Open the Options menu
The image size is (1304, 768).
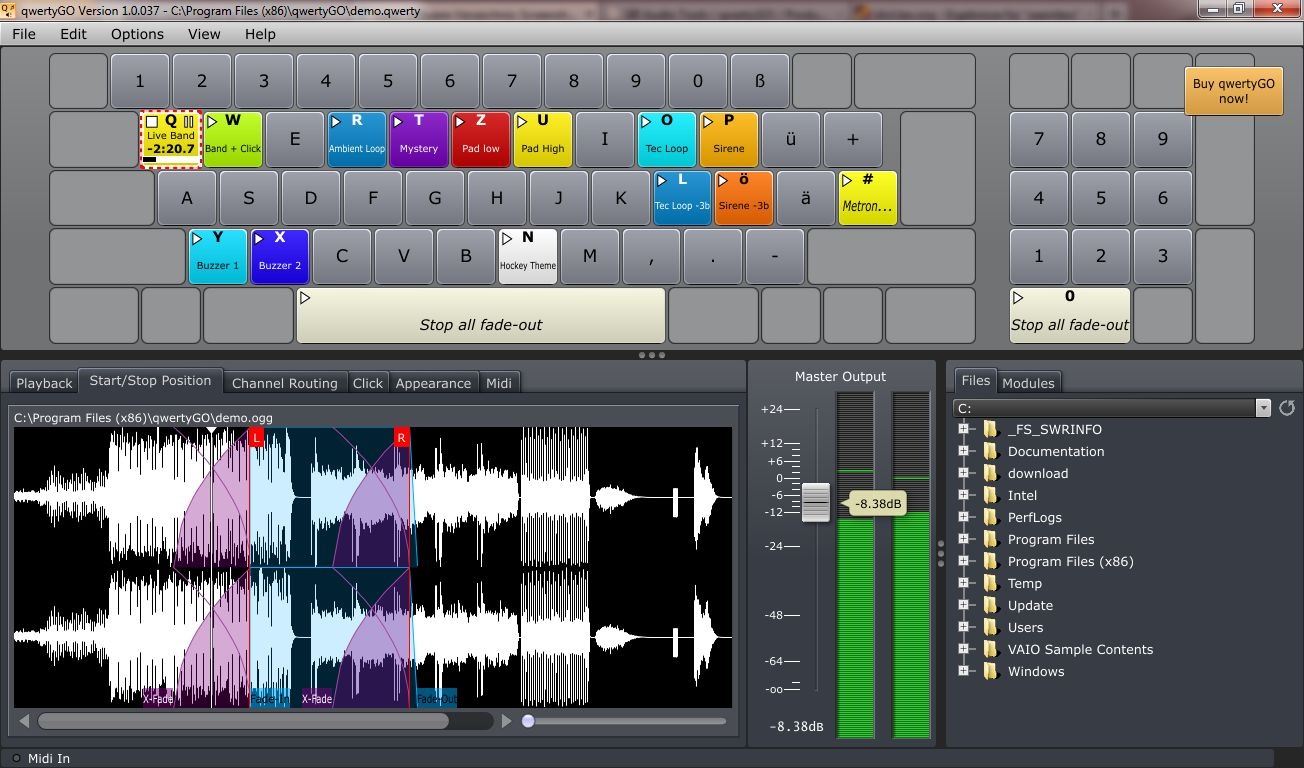coord(137,34)
